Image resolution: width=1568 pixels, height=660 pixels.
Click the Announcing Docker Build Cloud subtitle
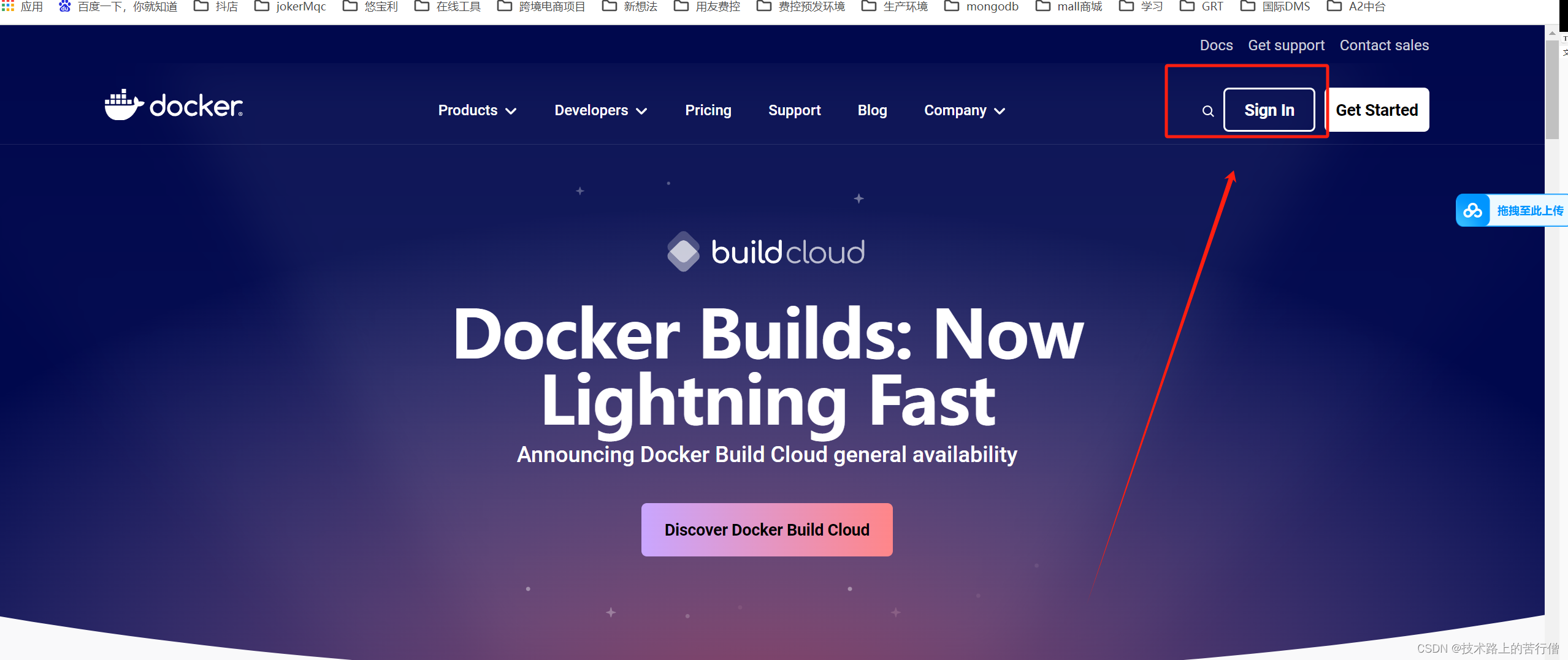[767, 455]
